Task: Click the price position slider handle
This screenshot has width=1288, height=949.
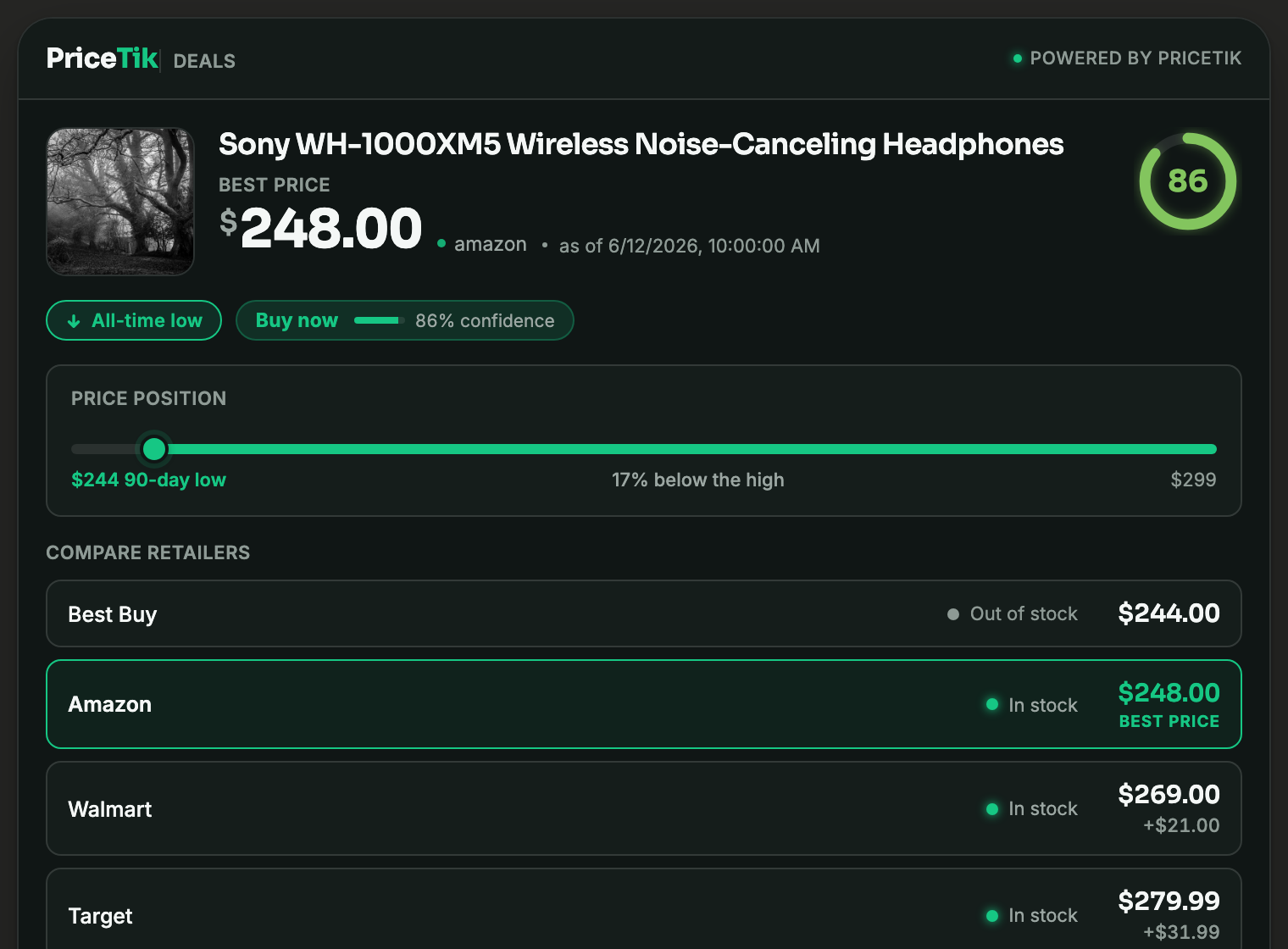Action: [154, 449]
